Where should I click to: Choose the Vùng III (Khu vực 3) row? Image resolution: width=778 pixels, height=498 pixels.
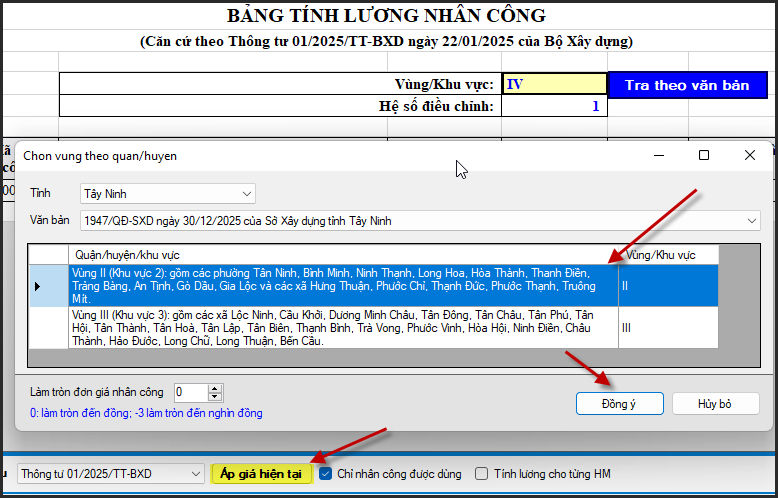click(x=342, y=327)
